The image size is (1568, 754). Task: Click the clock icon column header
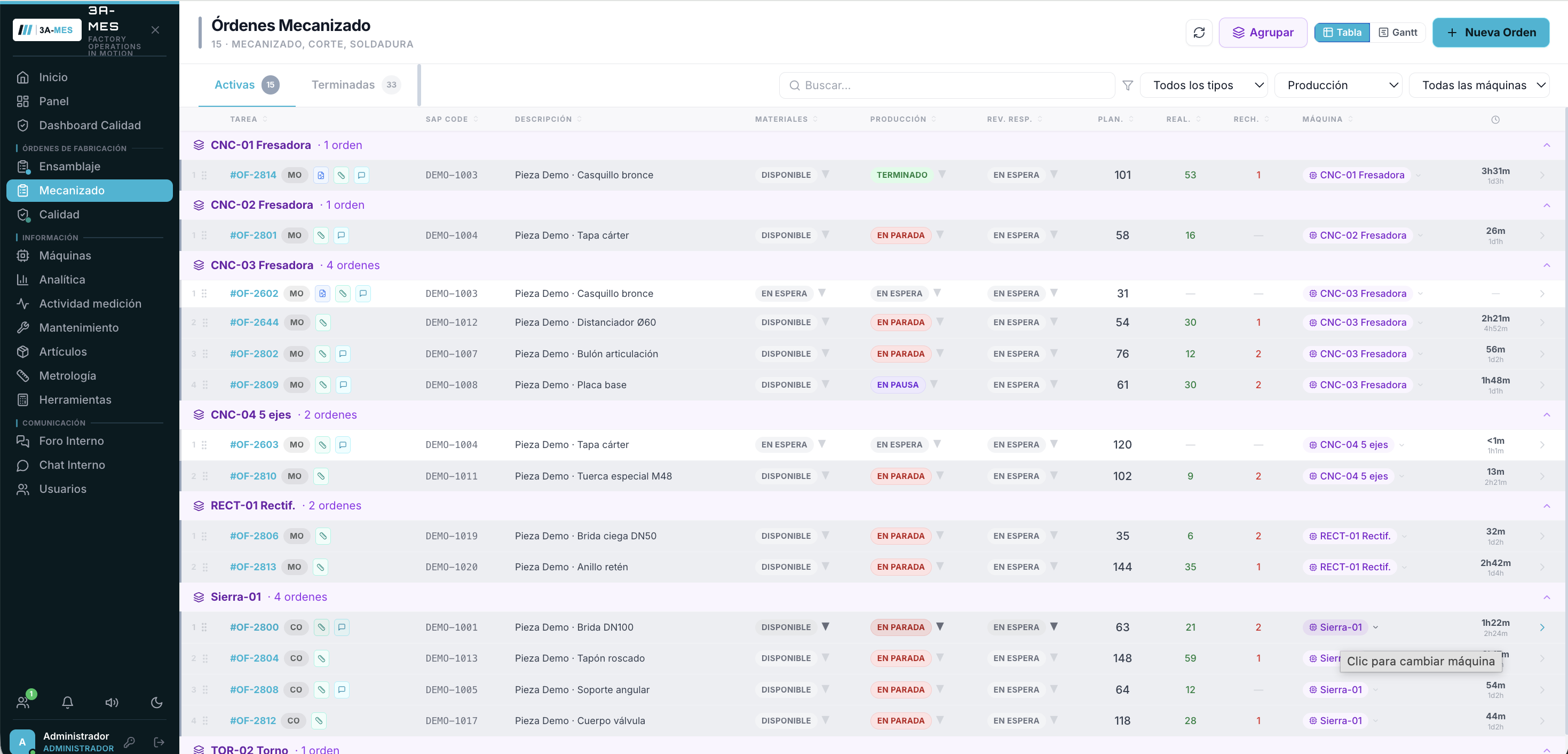tap(1495, 120)
